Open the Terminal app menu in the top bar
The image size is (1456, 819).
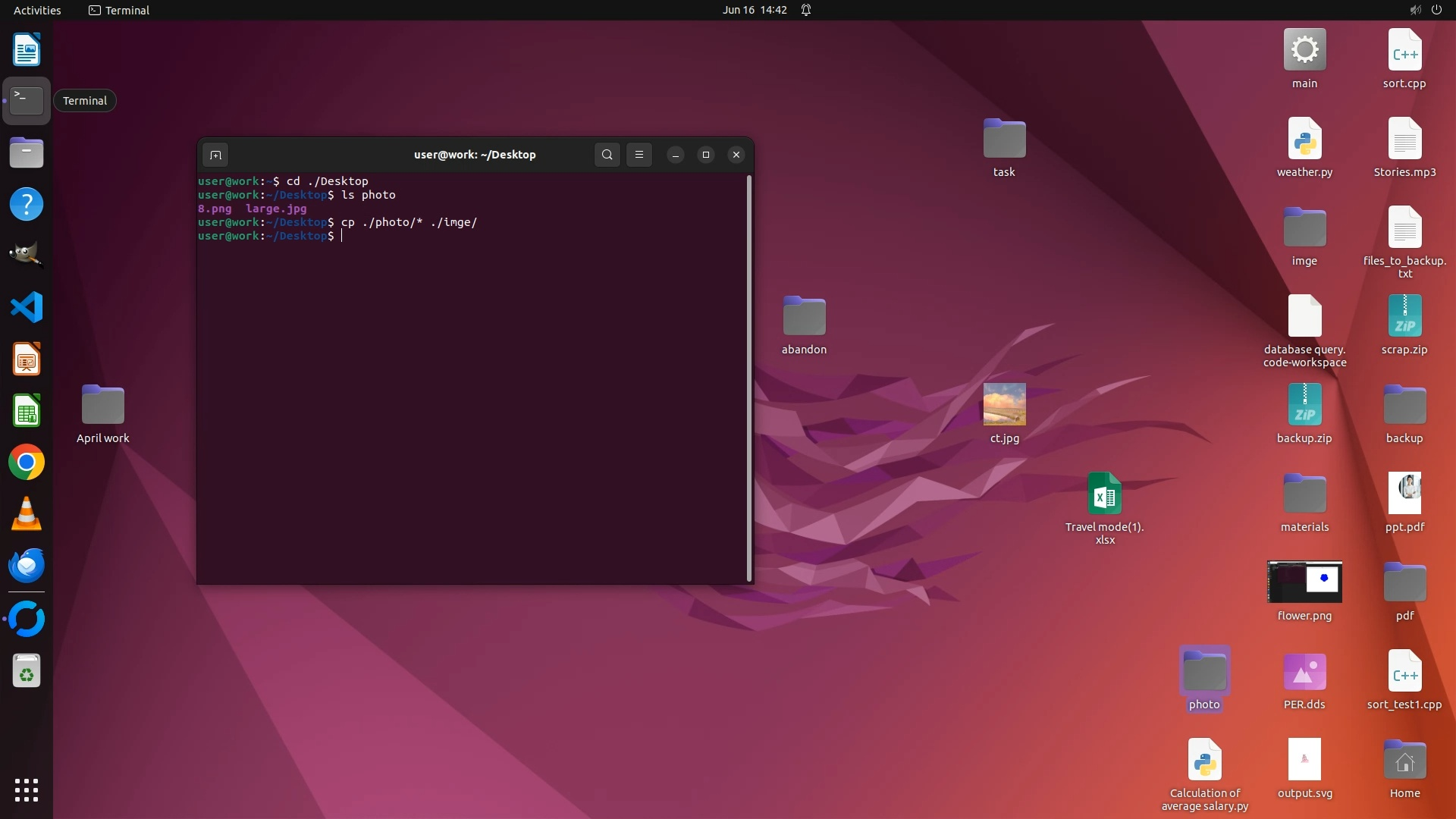pos(119,10)
